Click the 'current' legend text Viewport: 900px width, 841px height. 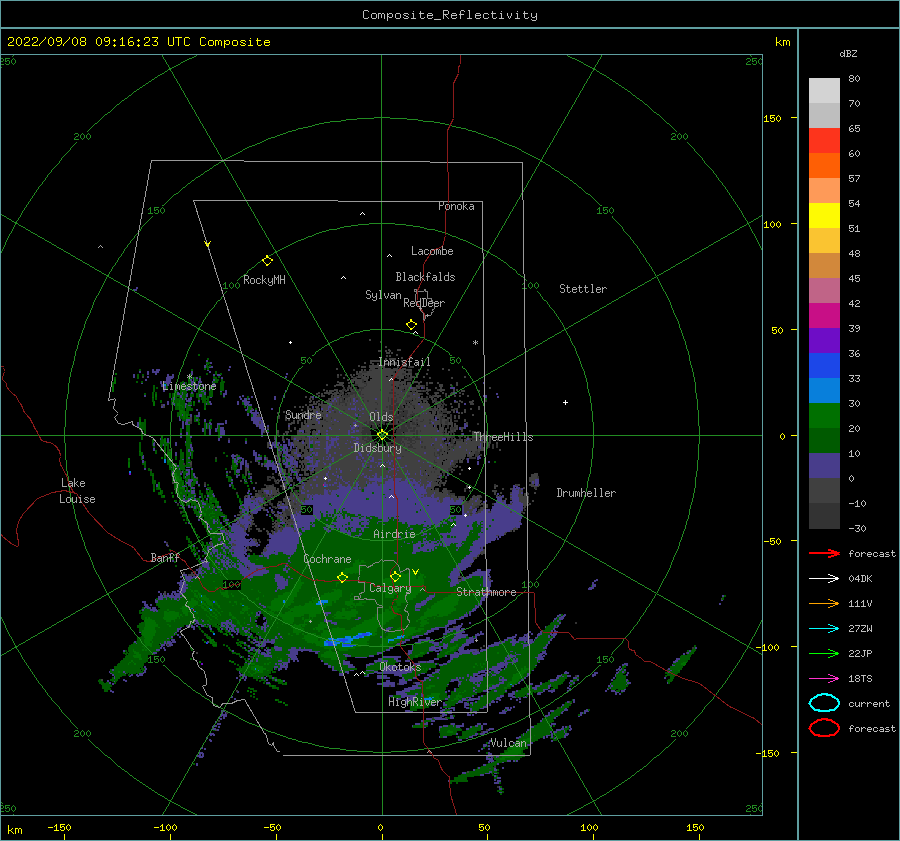coord(869,704)
